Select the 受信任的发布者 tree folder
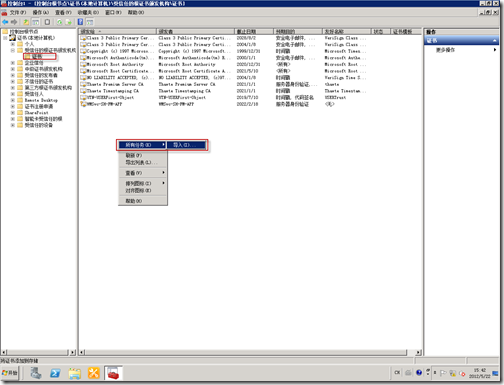This screenshot has width=504, height=385. 41,75
